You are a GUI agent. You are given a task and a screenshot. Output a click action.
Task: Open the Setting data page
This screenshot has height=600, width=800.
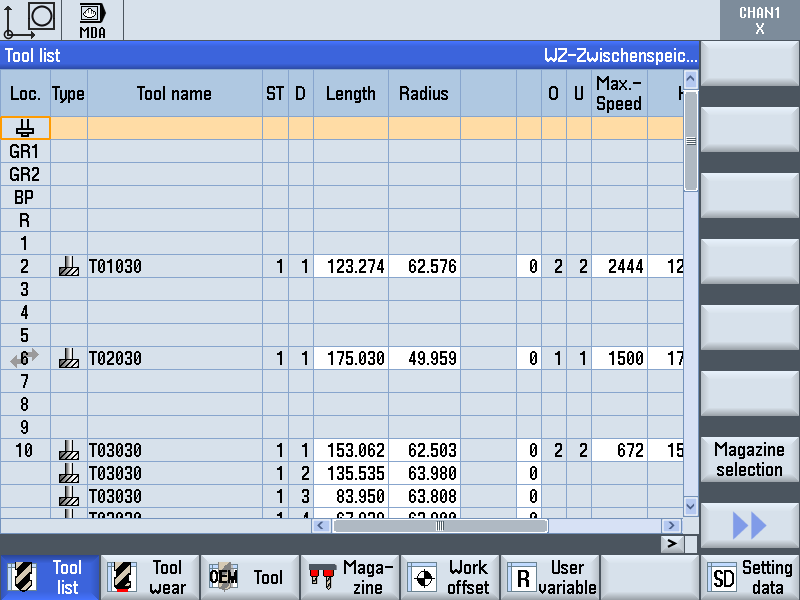tap(750, 577)
